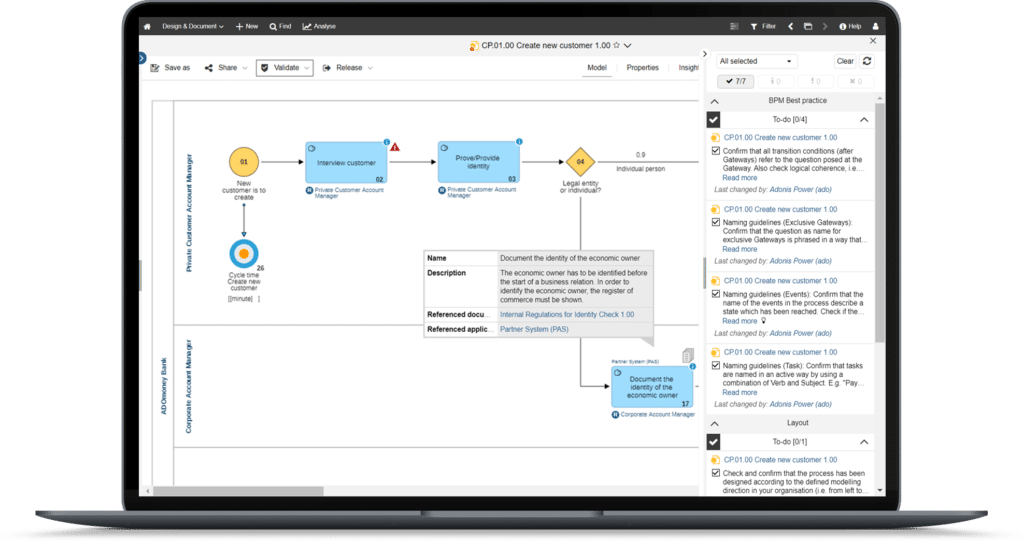The height and width of the screenshot is (541, 1024).
Task: Click the Clear button
Action: 845,61
